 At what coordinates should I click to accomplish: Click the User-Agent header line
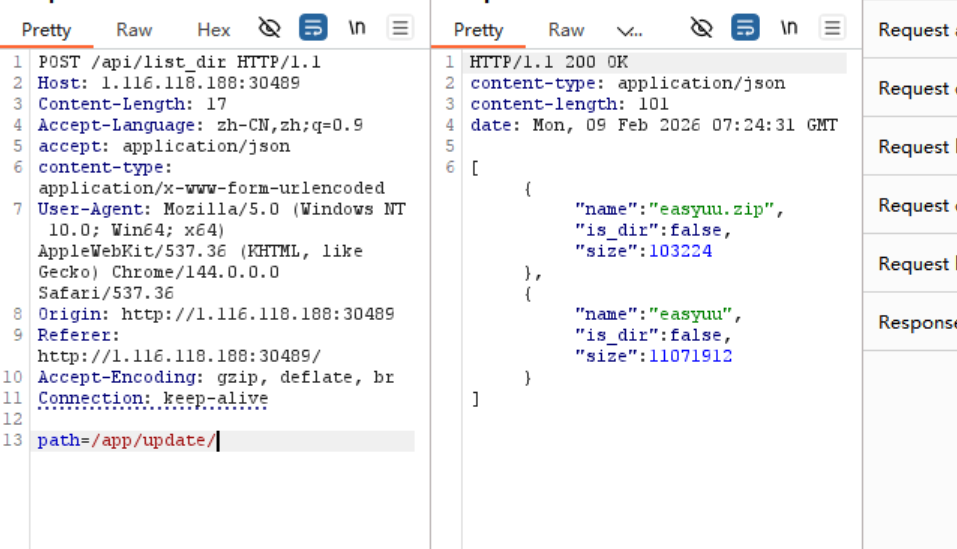(222, 209)
